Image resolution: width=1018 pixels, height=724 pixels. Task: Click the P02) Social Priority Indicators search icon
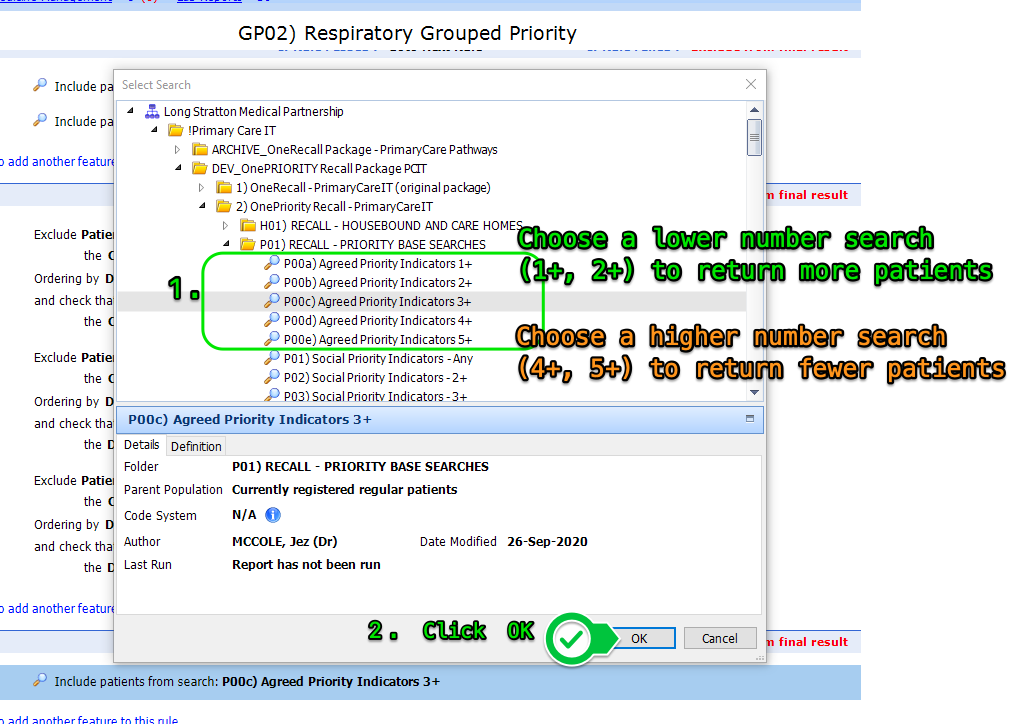[x=272, y=377]
